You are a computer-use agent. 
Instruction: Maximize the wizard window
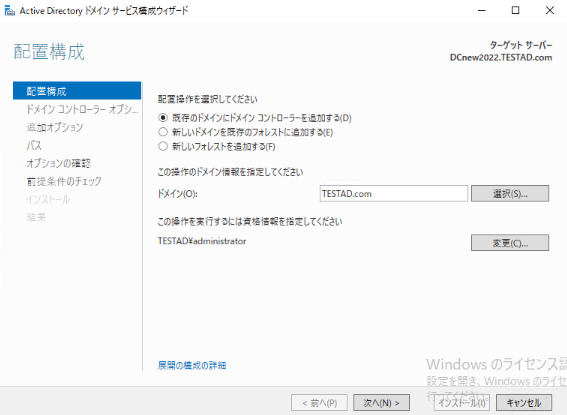click(x=515, y=10)
